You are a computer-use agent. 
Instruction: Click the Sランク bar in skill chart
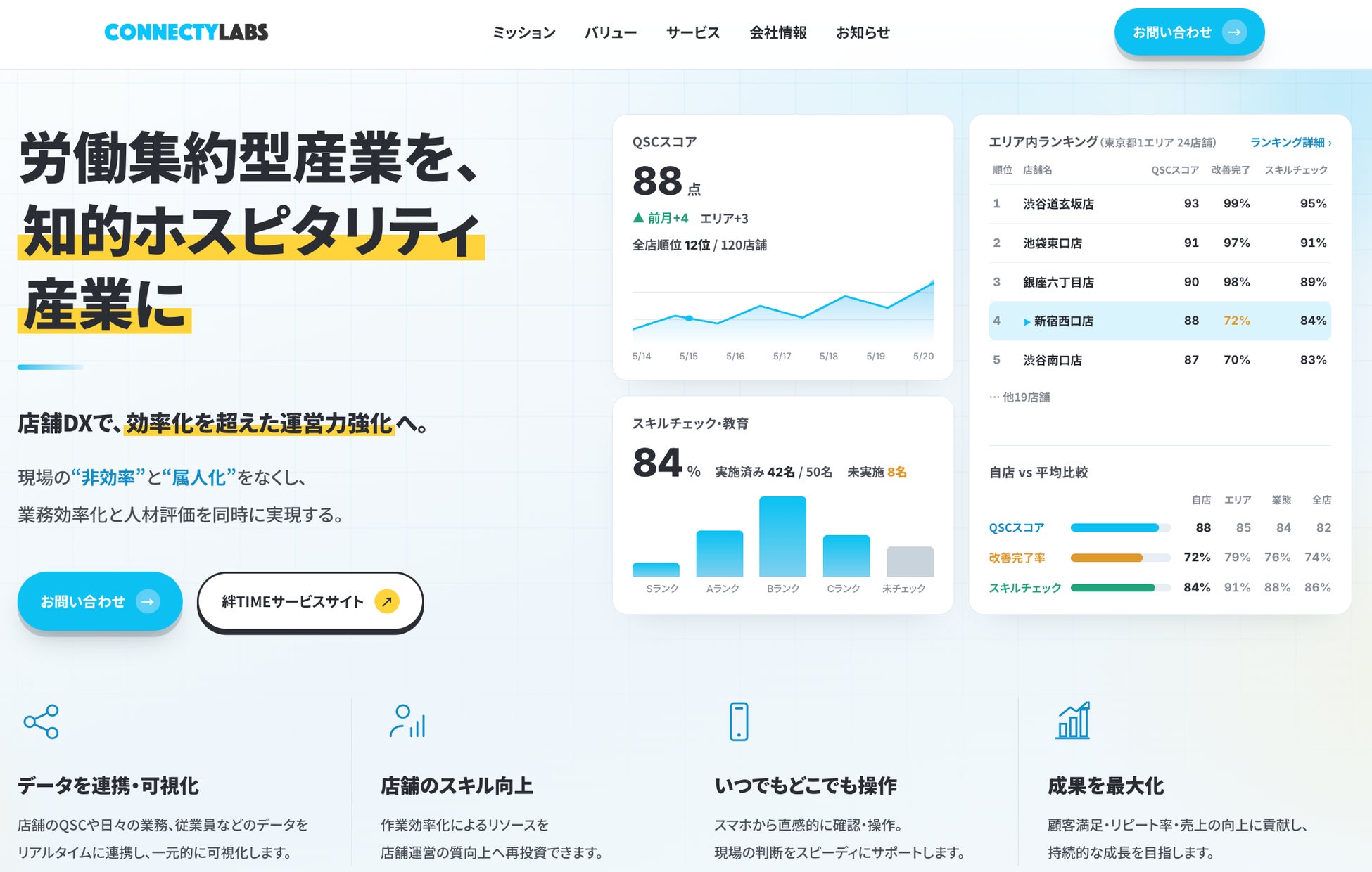pos(656,570)
